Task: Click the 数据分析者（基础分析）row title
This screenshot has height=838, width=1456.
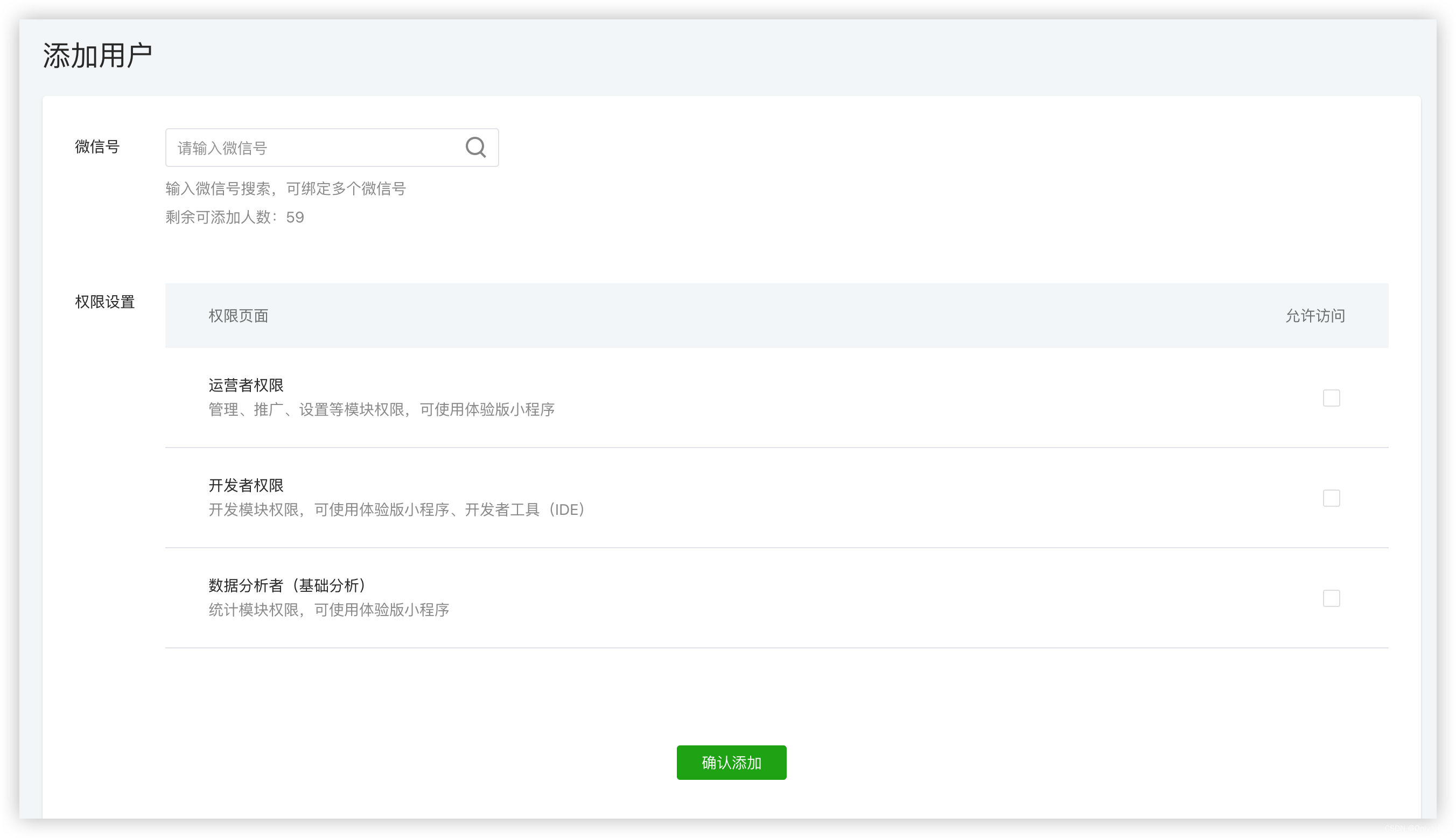Action: (x=286, y=585)
